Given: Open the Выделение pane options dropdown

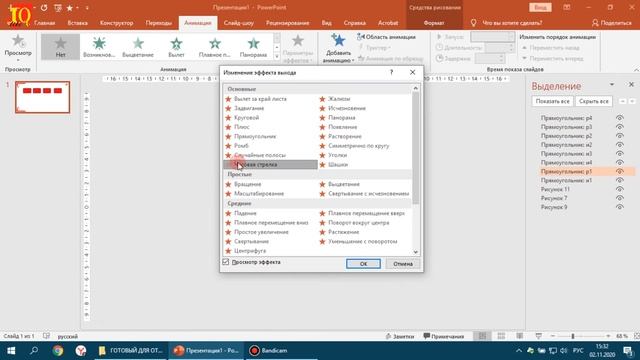Looking at the screenshot, I should pyautogui.click(x=612, y=84).
